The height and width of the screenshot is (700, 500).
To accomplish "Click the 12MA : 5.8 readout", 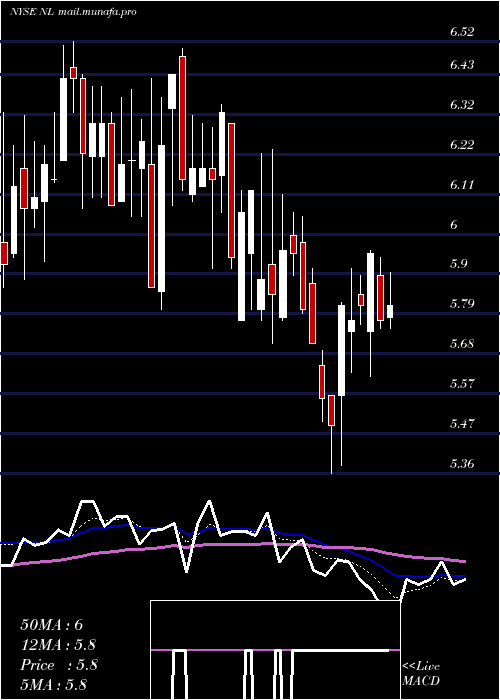I will (x=58, y=645).
